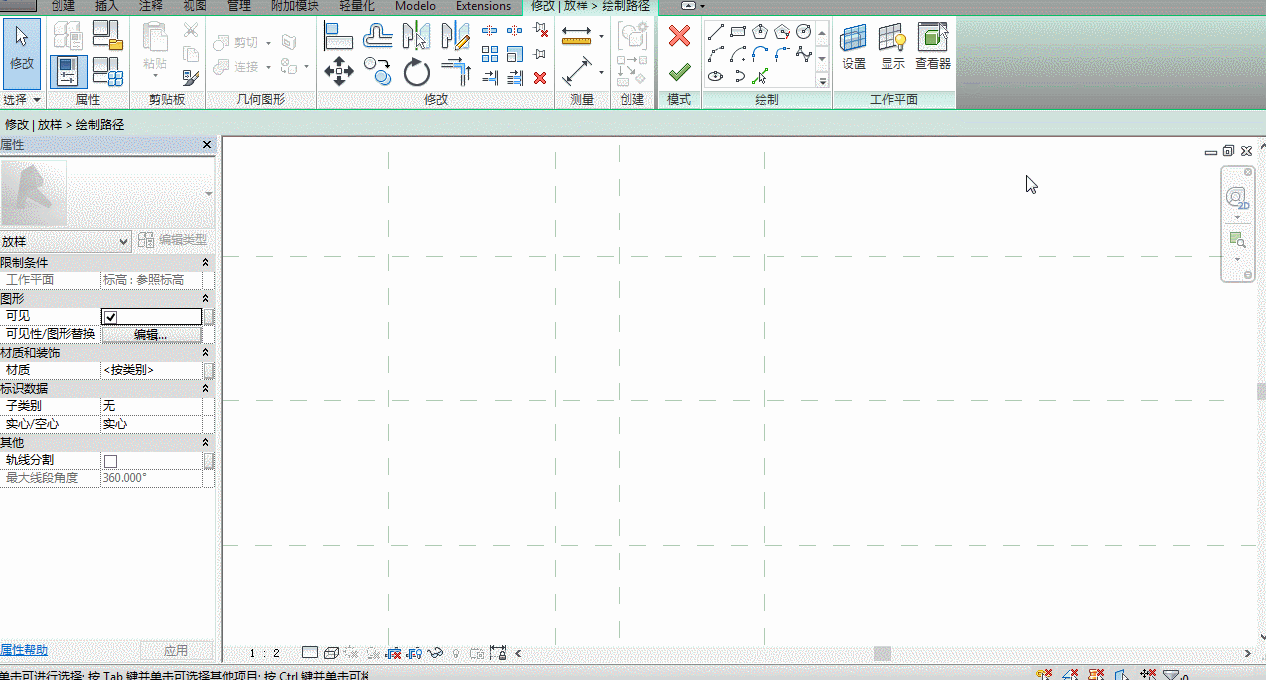Select the green Pick Lines tool
This screenshot has height=680, width=1266.
click(x=760, y=76)
